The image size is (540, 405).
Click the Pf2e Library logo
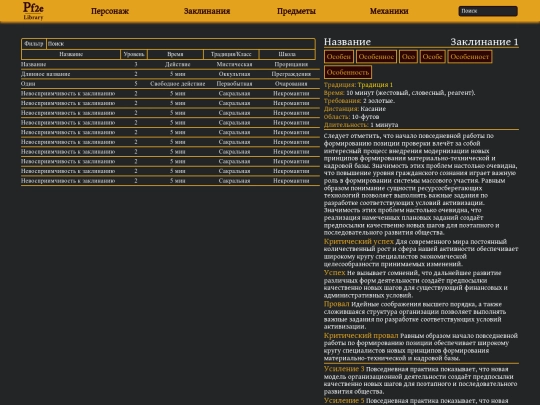coord(33,11)
